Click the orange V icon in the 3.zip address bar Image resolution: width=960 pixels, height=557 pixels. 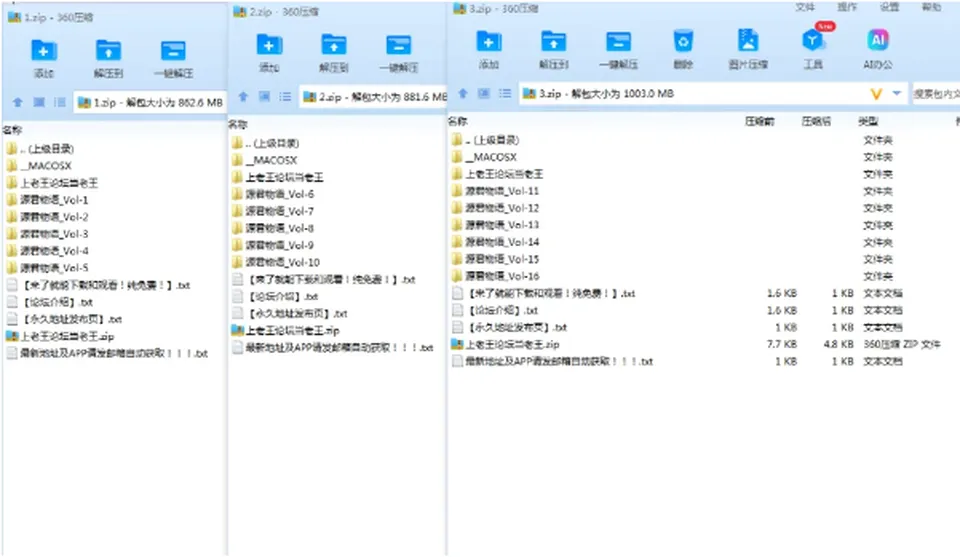[876, 94]
